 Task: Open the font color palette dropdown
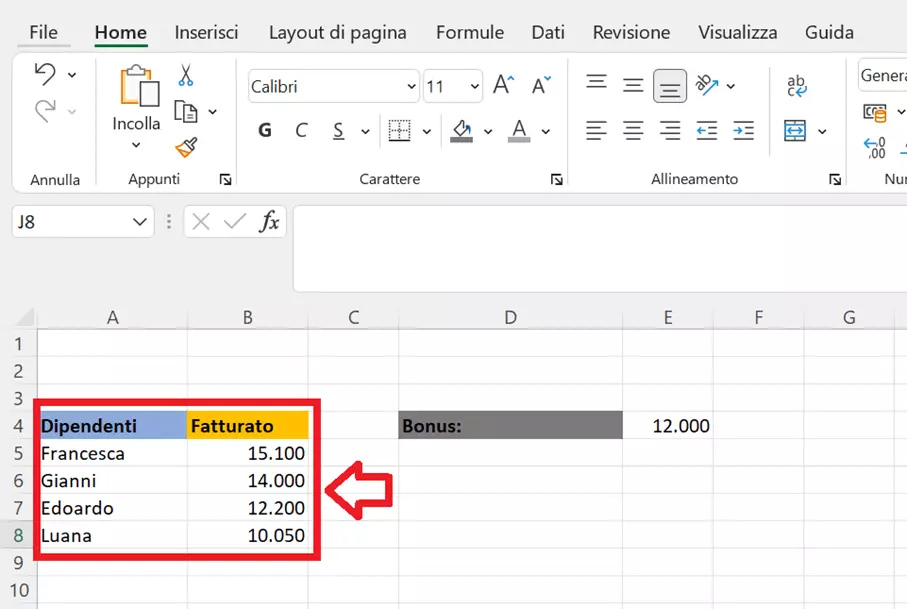(545, 132)
